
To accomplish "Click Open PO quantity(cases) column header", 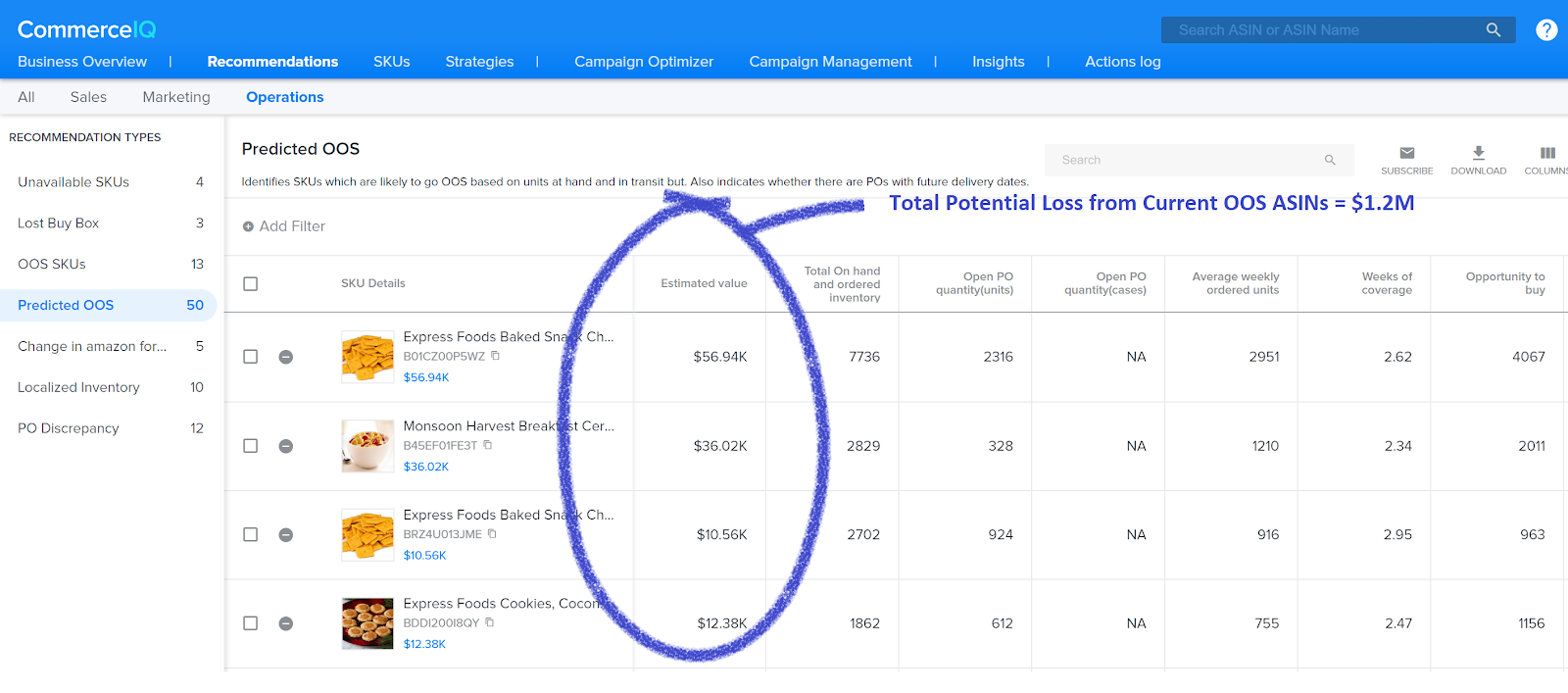I will point(1105,283).
